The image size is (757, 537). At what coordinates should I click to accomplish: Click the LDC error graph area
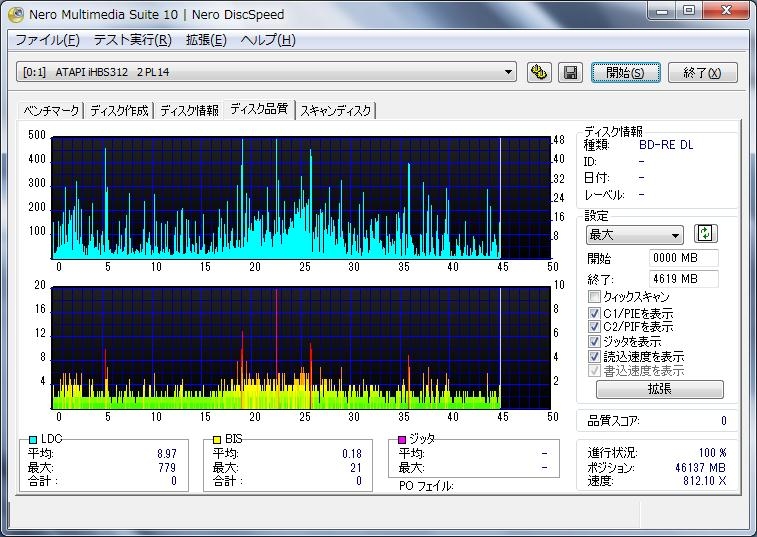[x=301, y=198]
